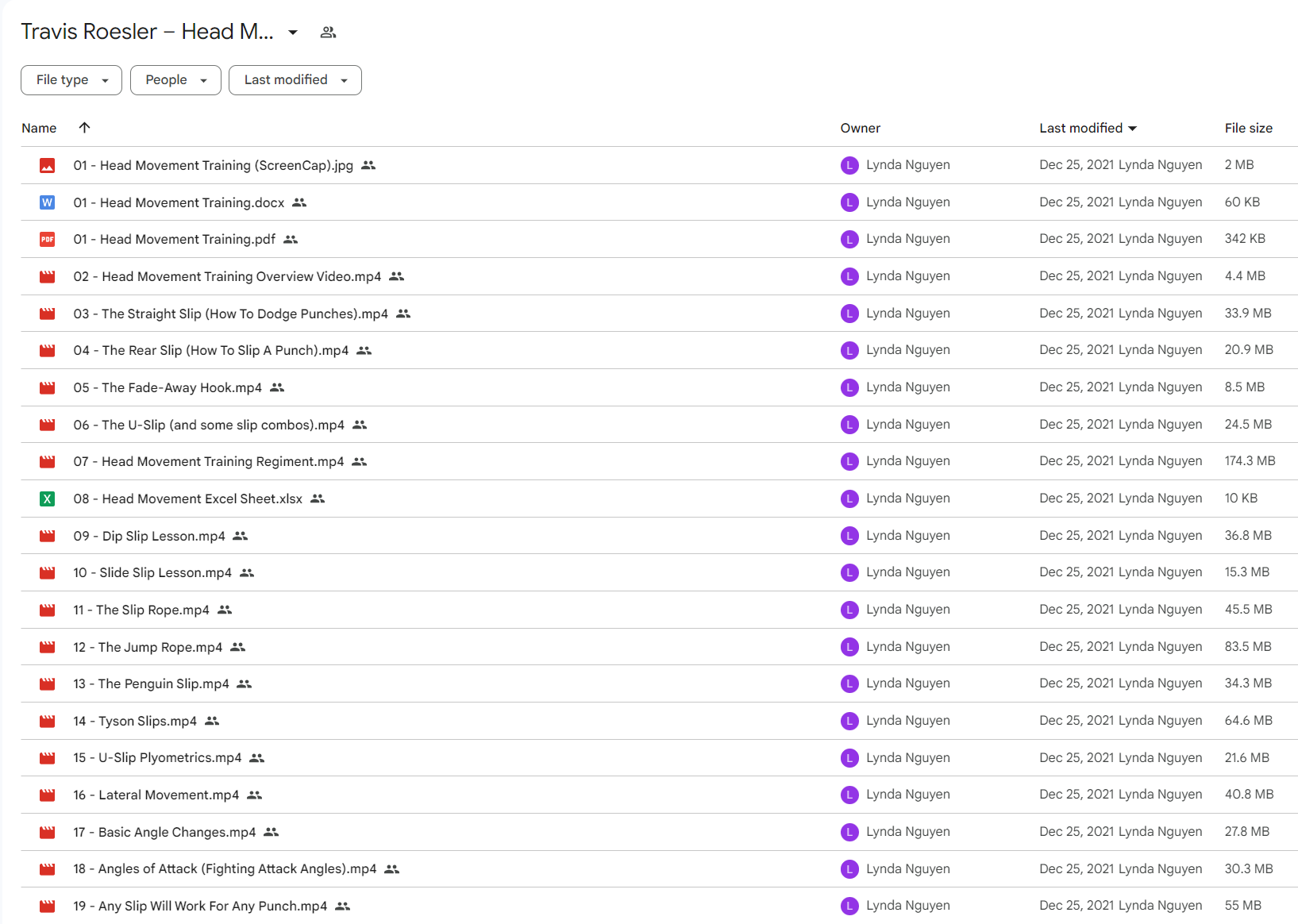Reverse sort order with the Name arrow
The width and height of the screenshot is (1298, 924).
pos(84,128)
